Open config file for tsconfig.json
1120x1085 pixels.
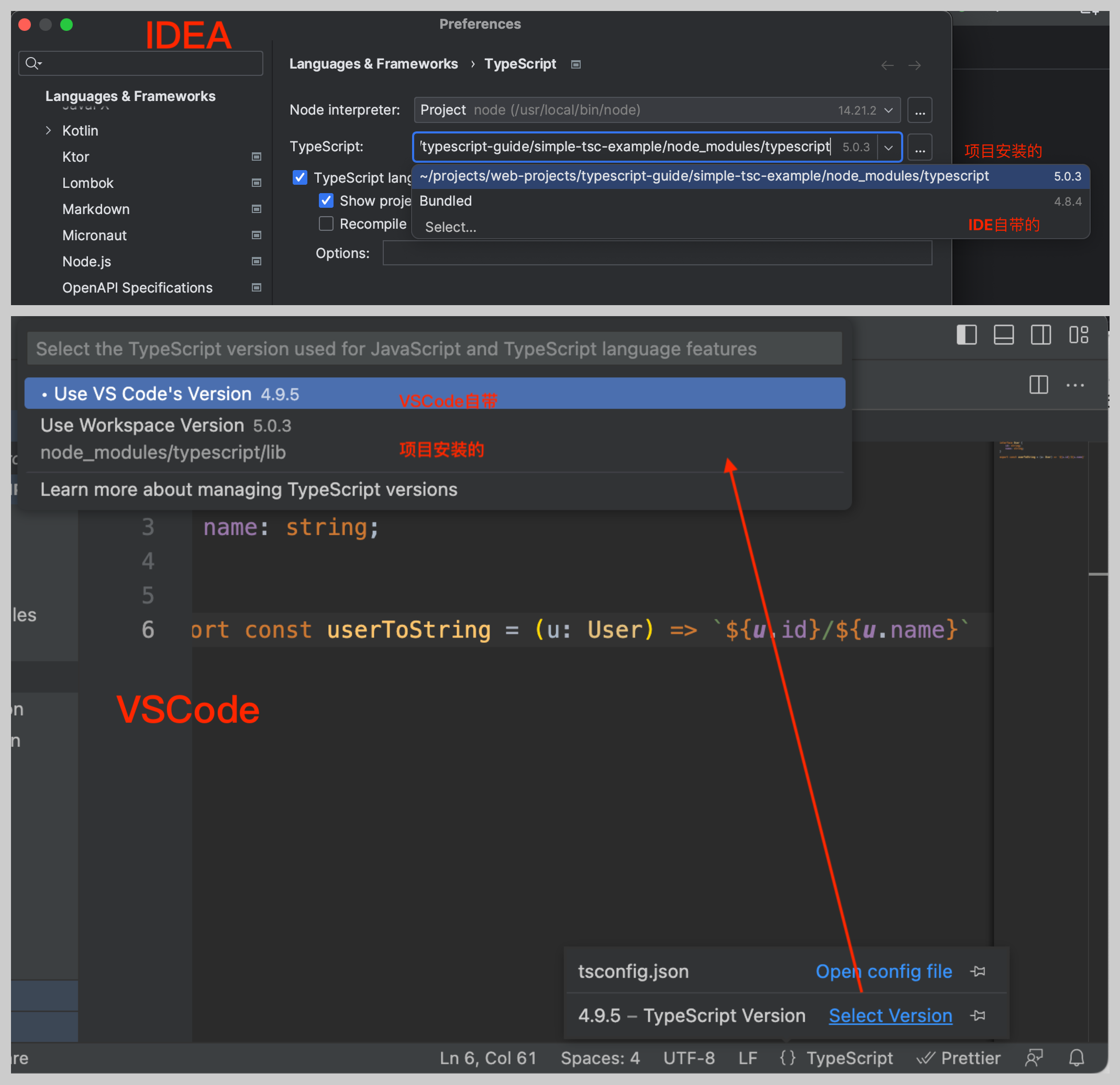tap(883, 971)
